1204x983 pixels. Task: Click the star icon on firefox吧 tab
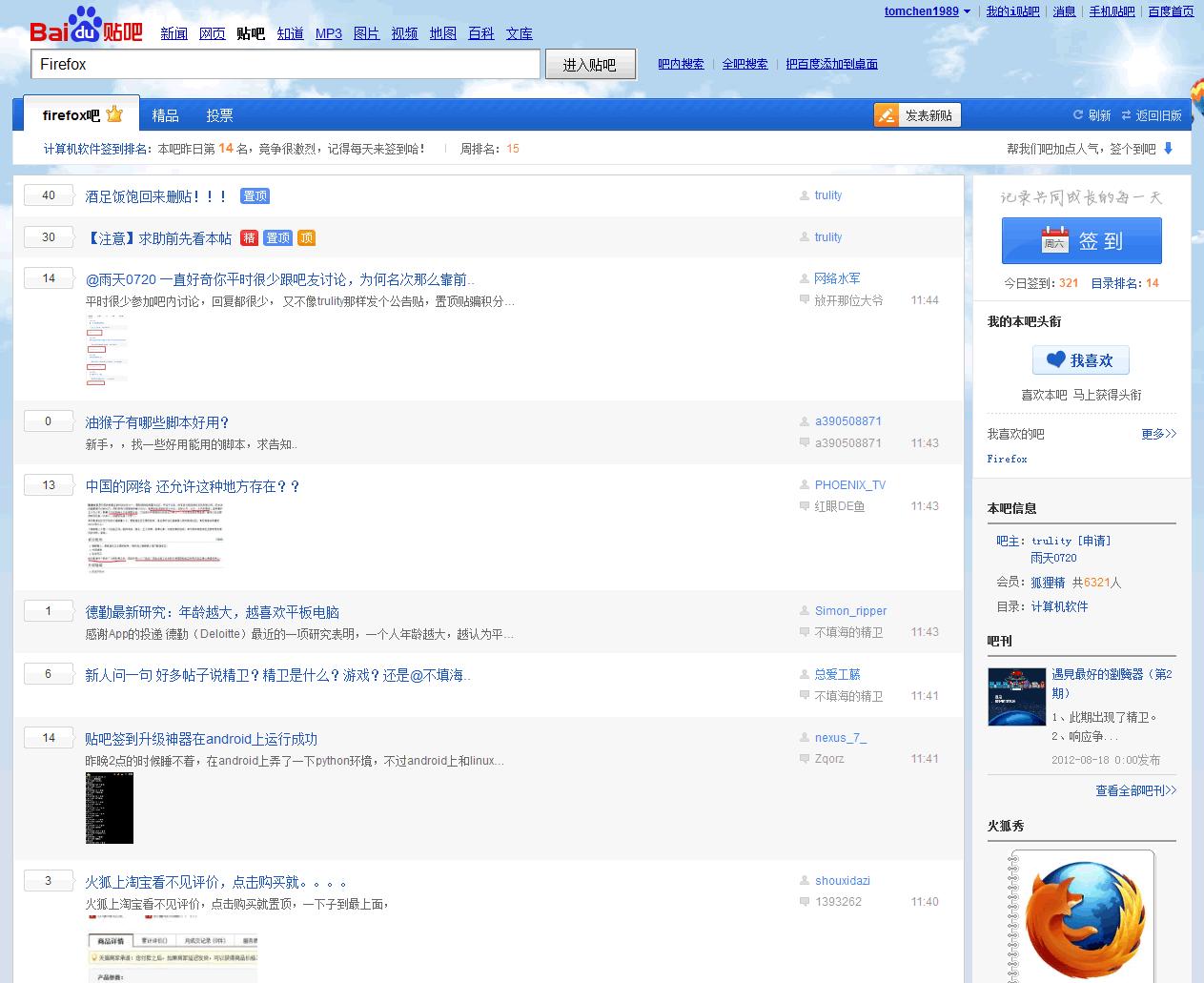[x=115, y=113]
